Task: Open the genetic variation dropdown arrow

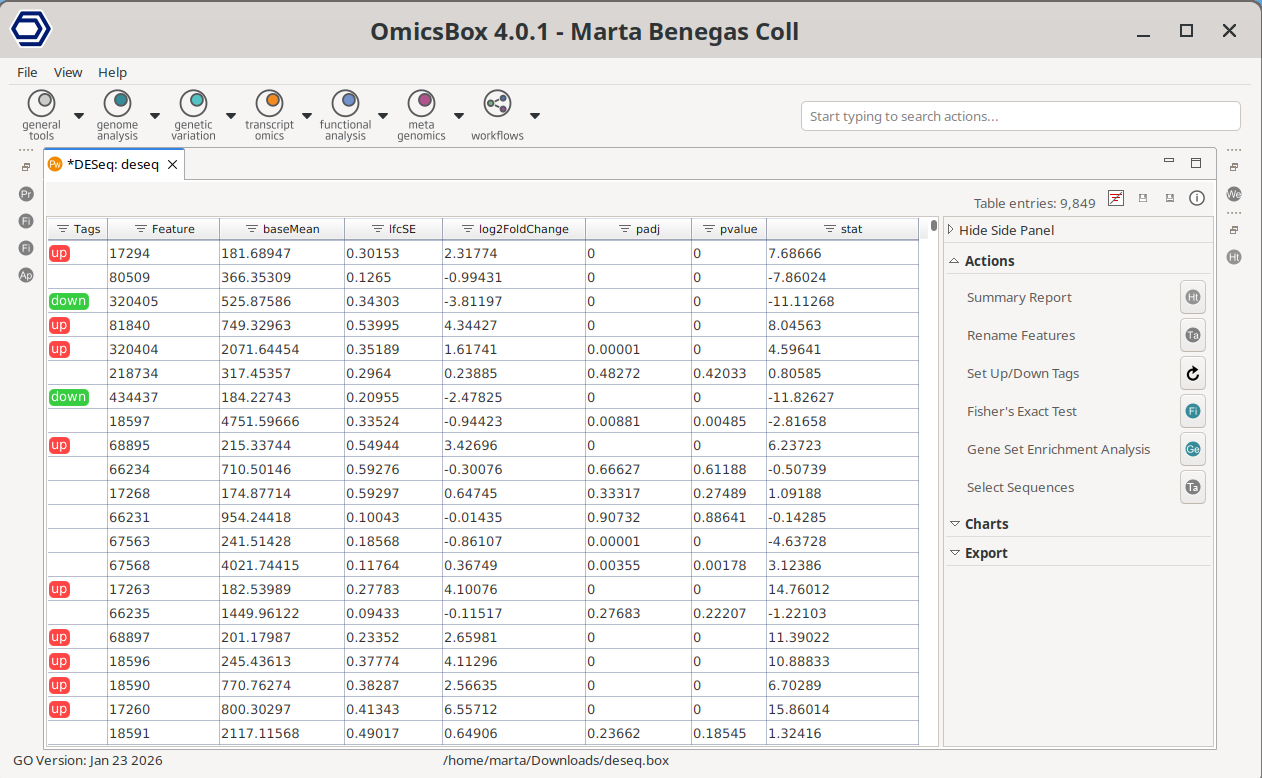Action: tap(231, 115)
